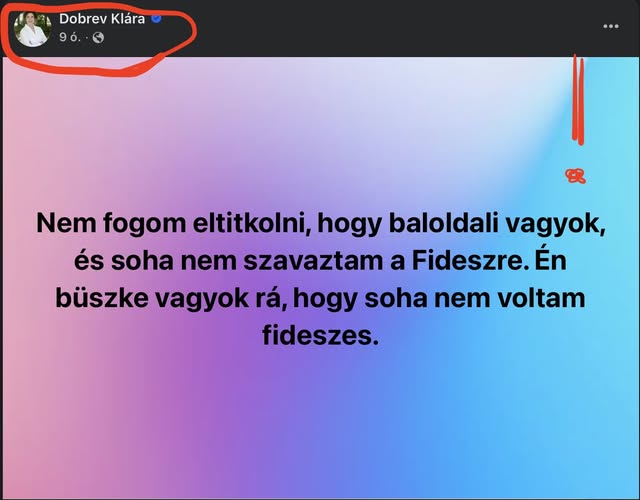640x500 pixels.
Task: Open Dobrev Klára's profile picture
Action: pos(33,29)
